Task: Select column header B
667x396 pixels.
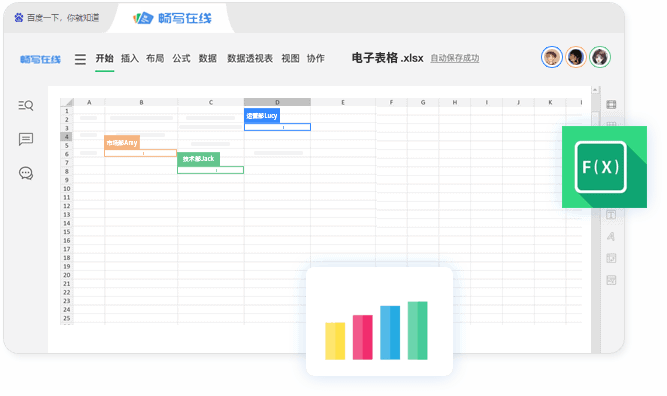Action: [x=141, y=102]
